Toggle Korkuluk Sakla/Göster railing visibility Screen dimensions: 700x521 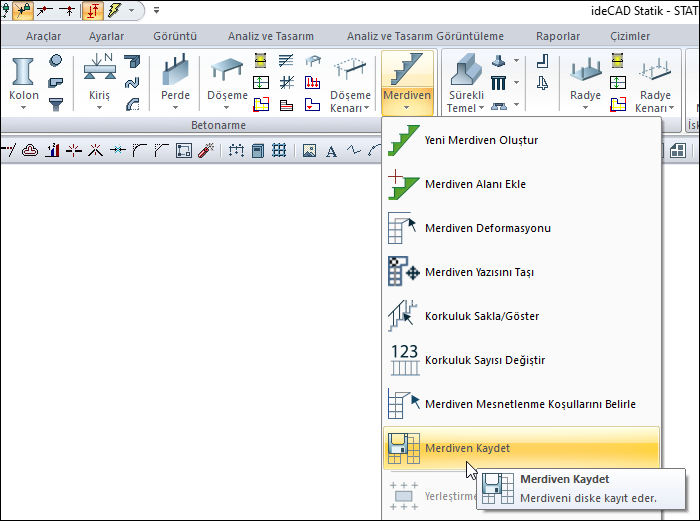point(482,316)
